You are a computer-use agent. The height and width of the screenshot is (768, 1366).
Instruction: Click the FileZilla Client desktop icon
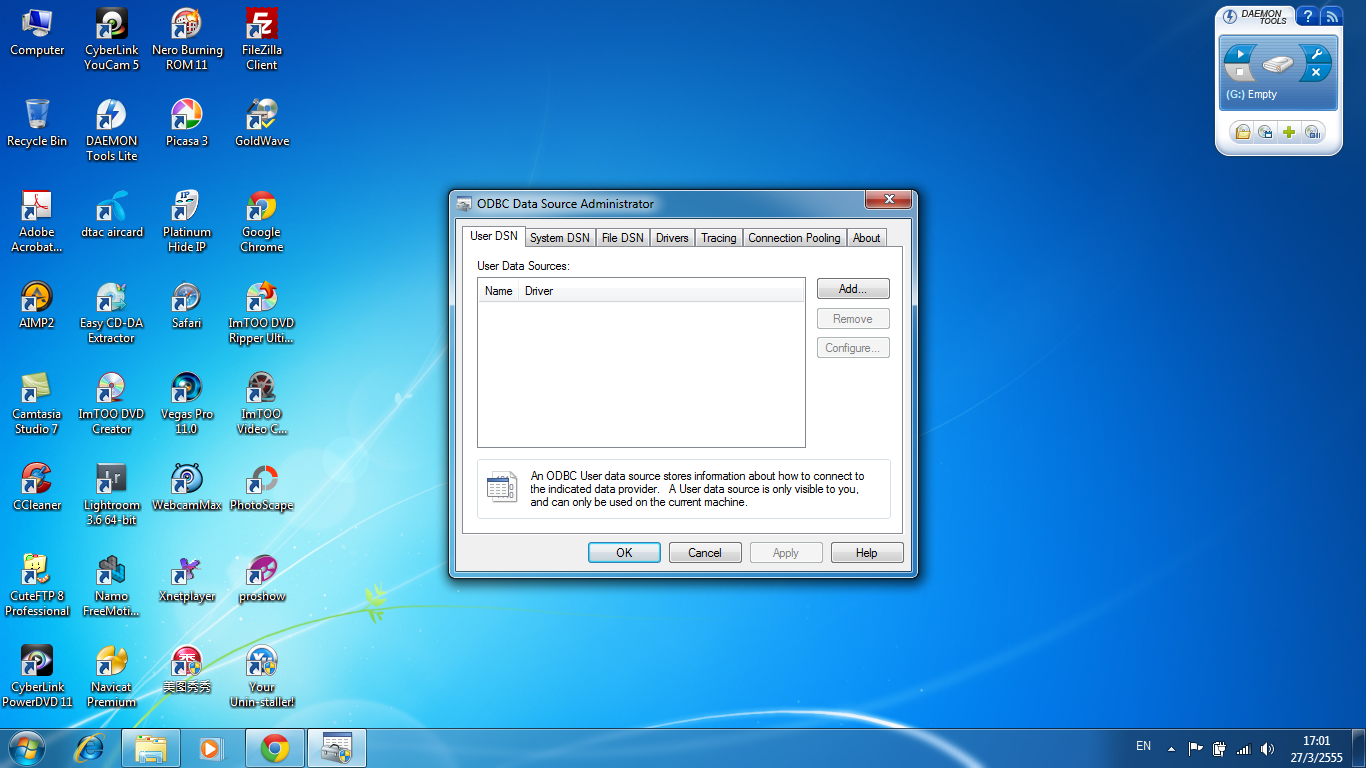[x=262, y=39]
